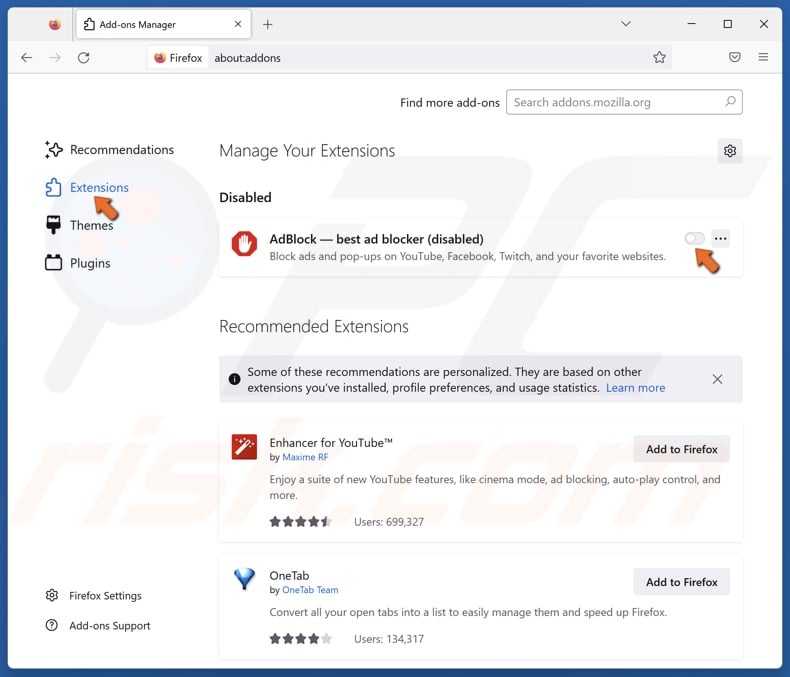This screenshot has width=790, height=677.
Task: Click the Learn more link
Action: coord(635,388)
